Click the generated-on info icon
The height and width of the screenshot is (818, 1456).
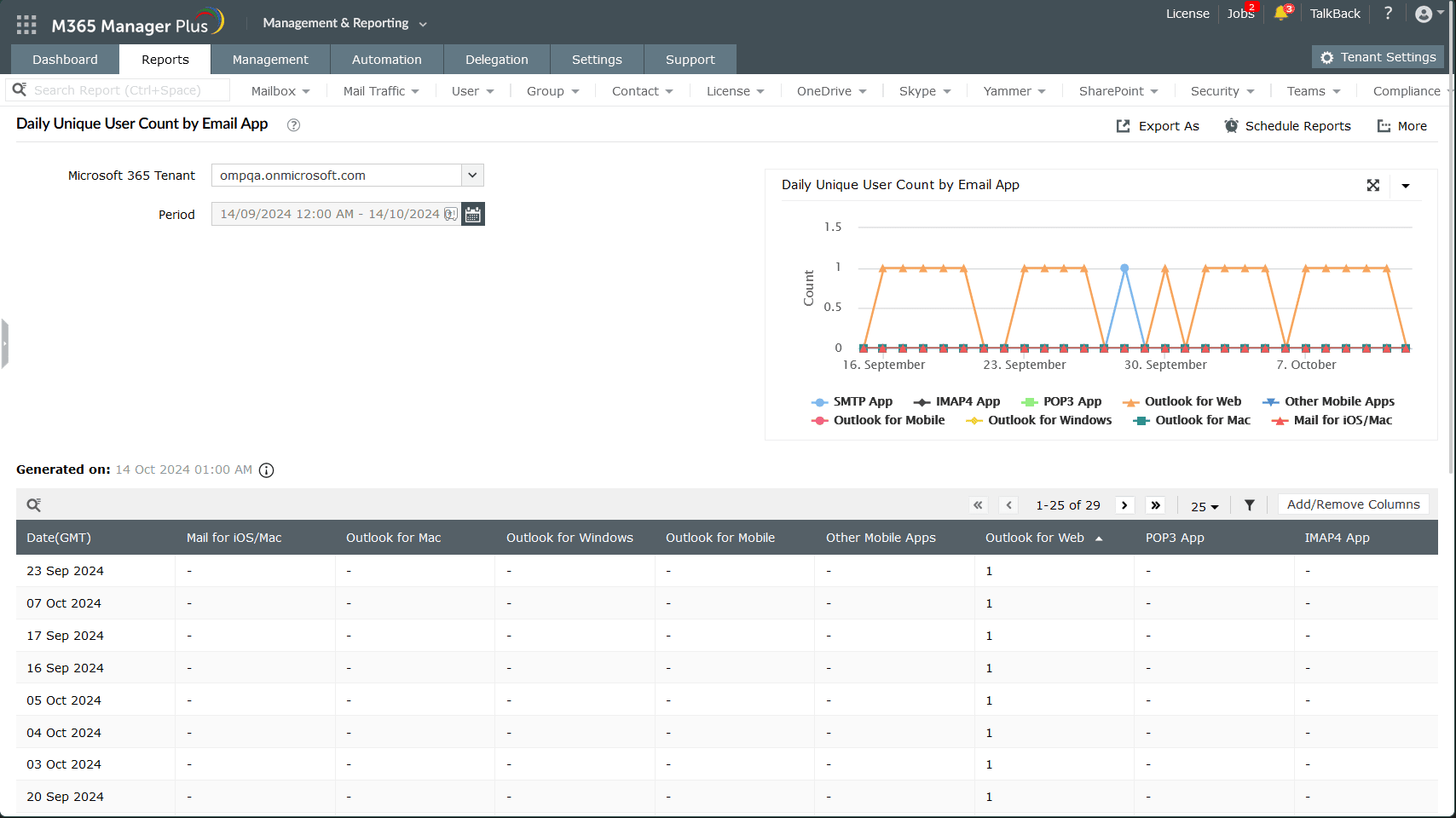[267, 470]
